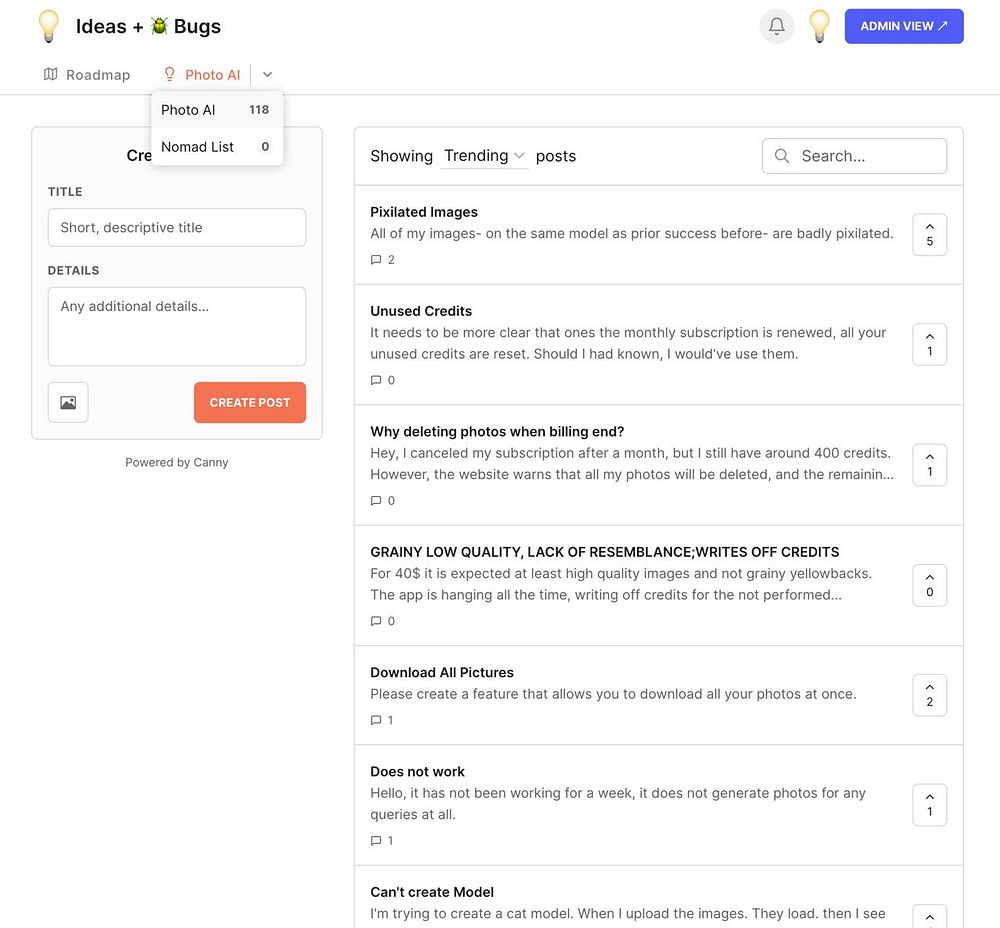Open the Admin View button
The width and height of the screenshot is (1000, 928).
(x=903, y=27)
